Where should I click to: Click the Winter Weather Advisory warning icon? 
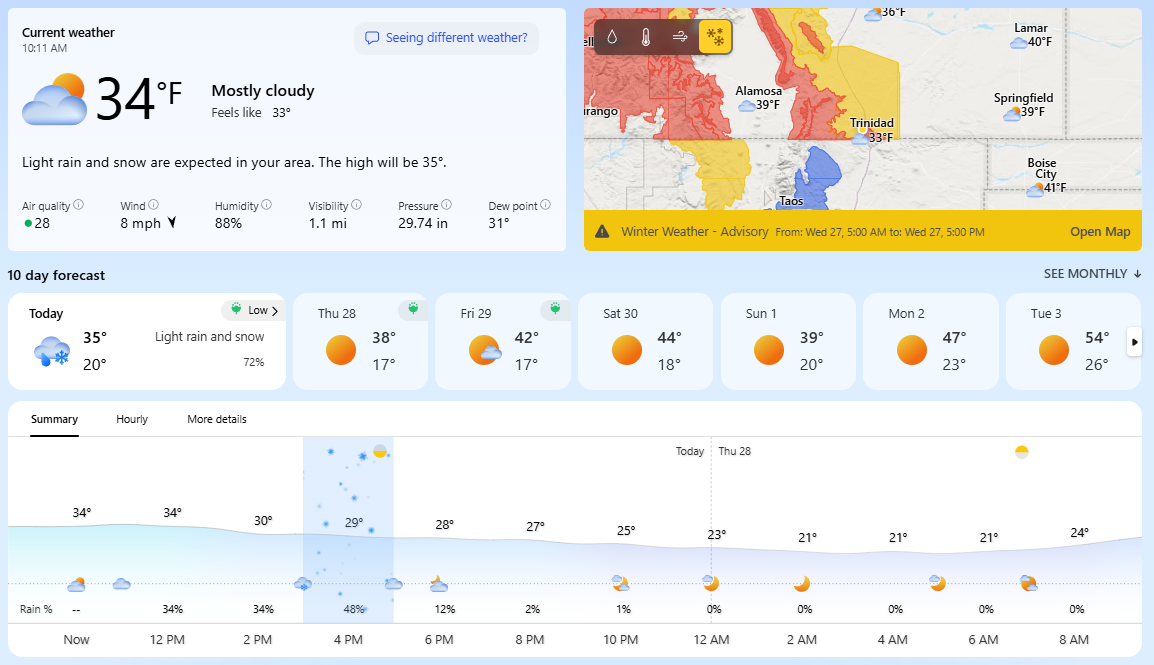coord(602,232)
